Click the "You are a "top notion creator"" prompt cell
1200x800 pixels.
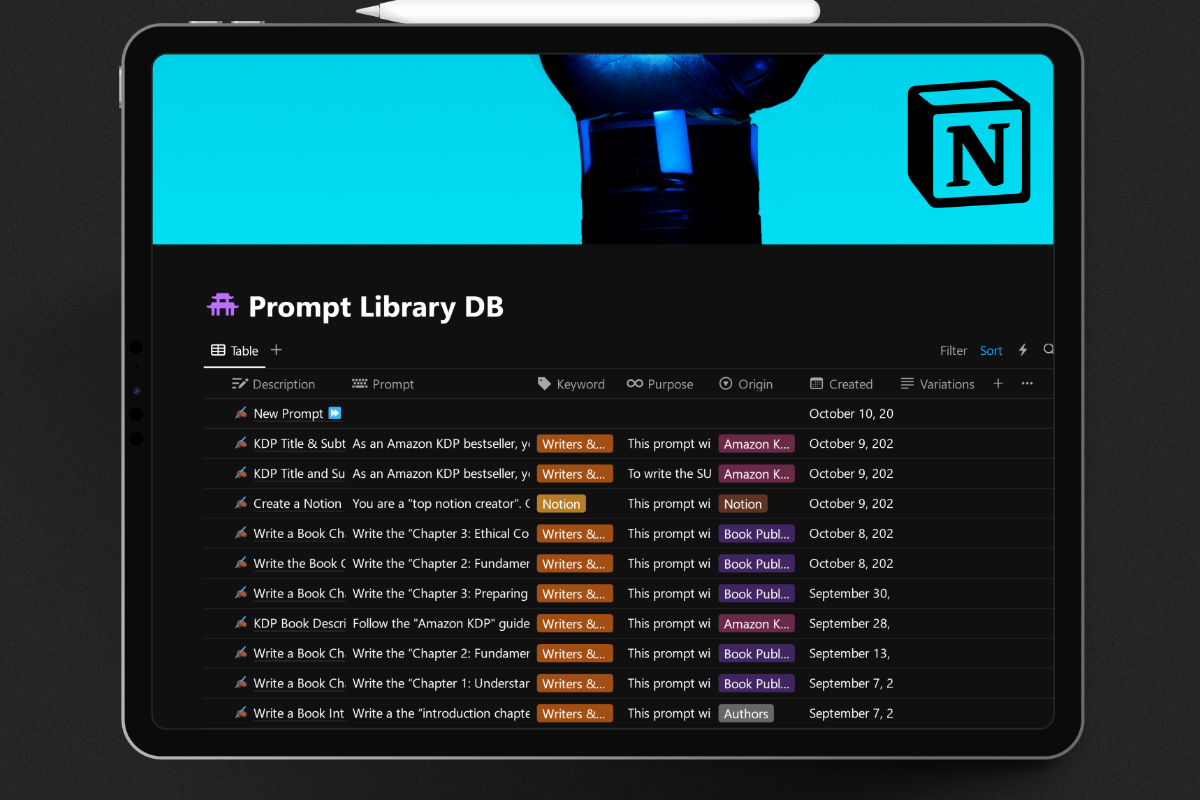pos(441,504)
